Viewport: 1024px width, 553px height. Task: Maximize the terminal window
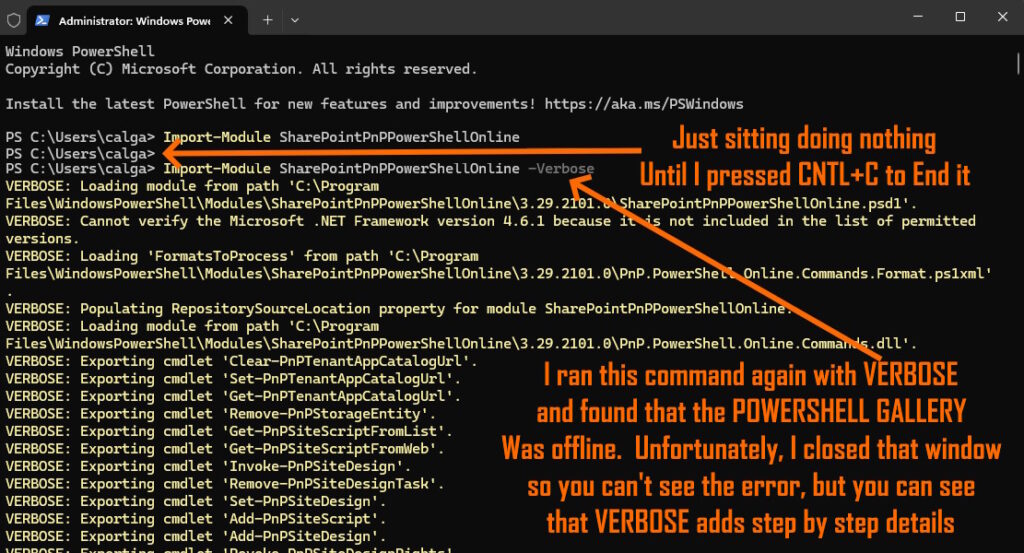[x=960, y=17]
